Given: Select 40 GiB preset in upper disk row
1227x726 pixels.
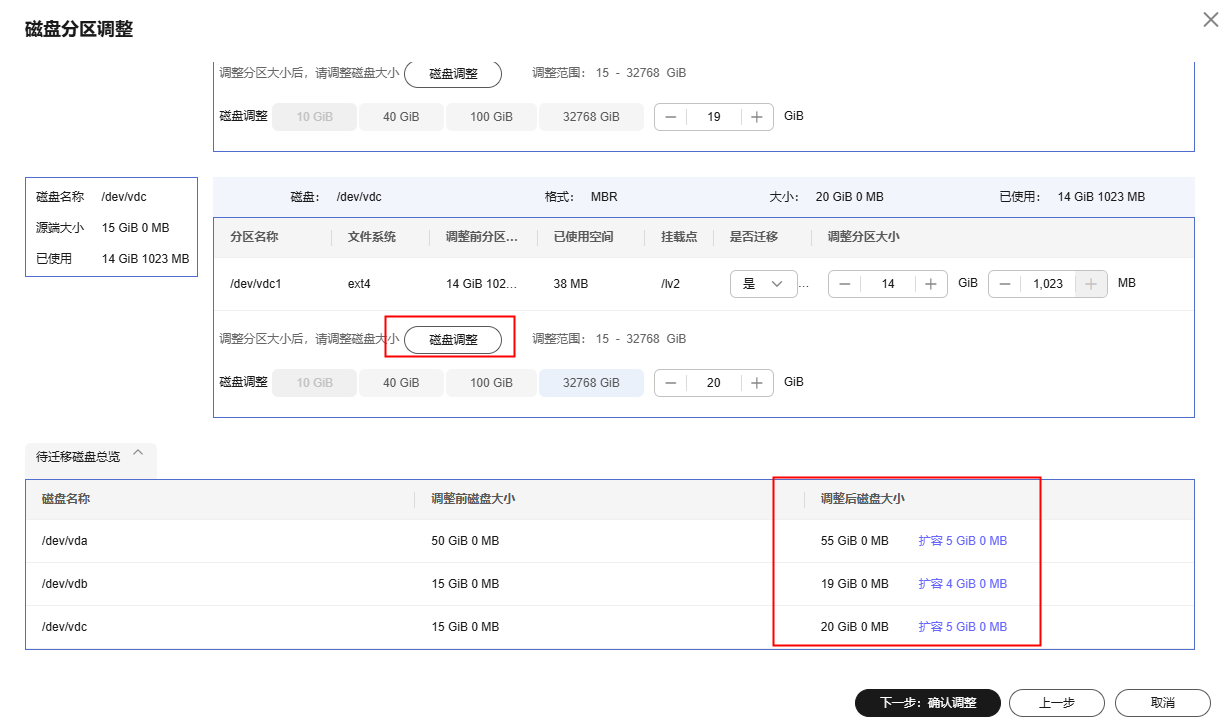Looking at the screenshot, I should coord(401,117).
